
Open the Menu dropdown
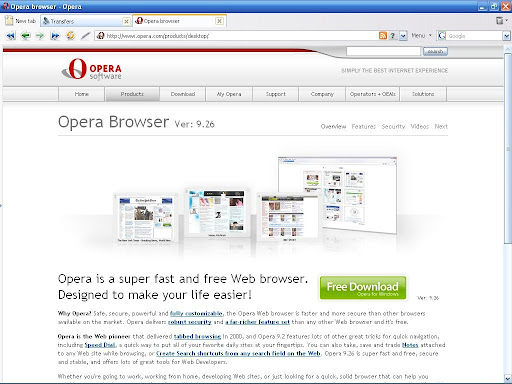(421, 35)
